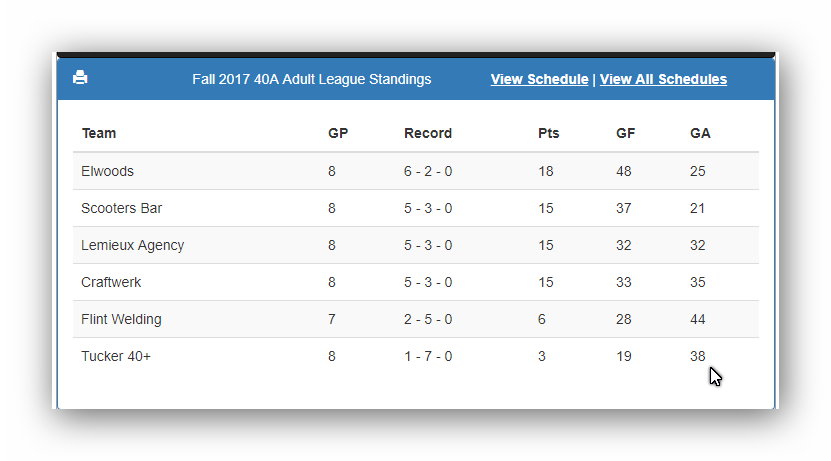Viewport: 831px width, 461px height.
Task: Click Flint Welding goals against 44
Action: [x=697, y=320]
